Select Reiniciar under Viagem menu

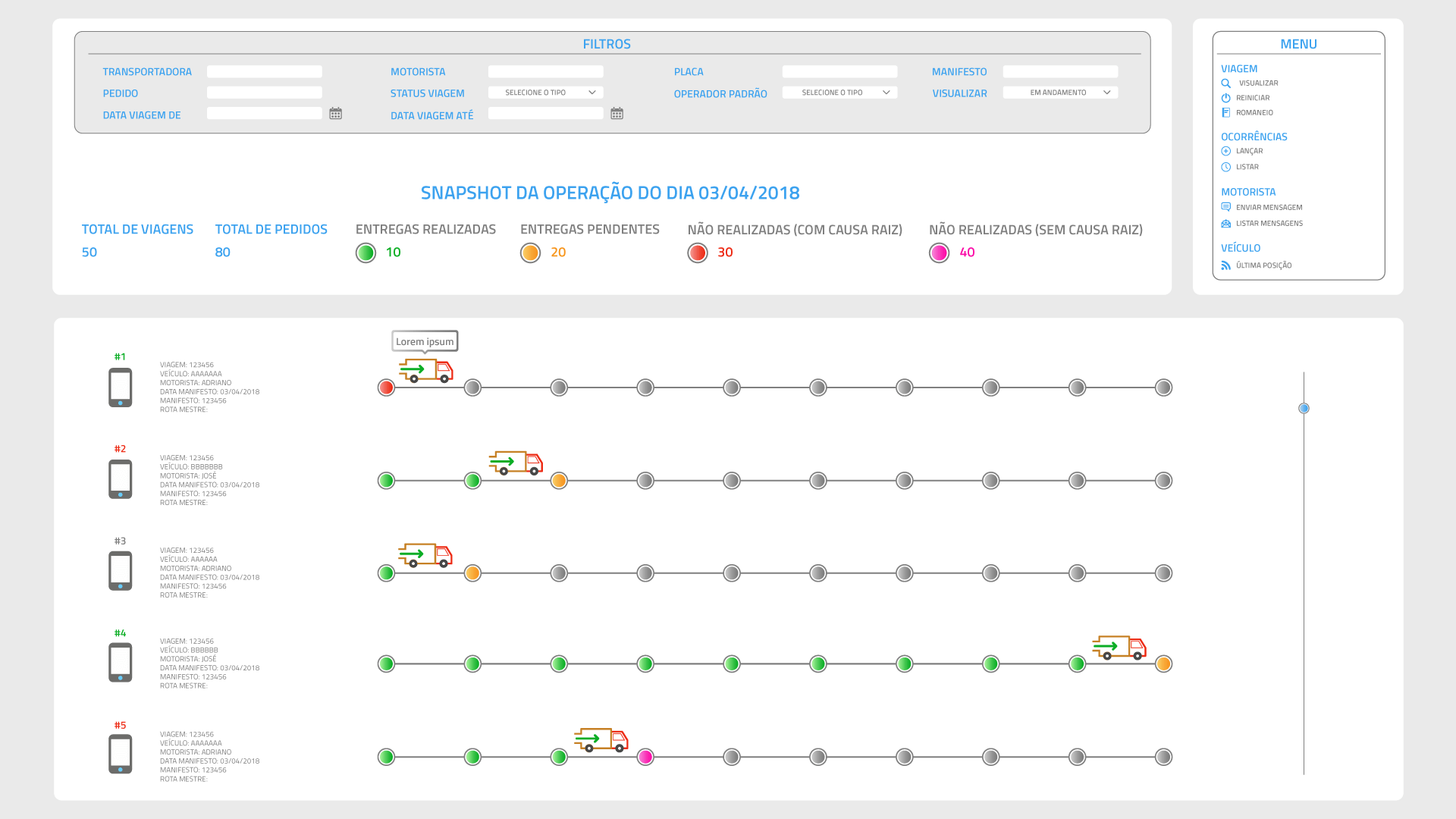(1253, 98)
